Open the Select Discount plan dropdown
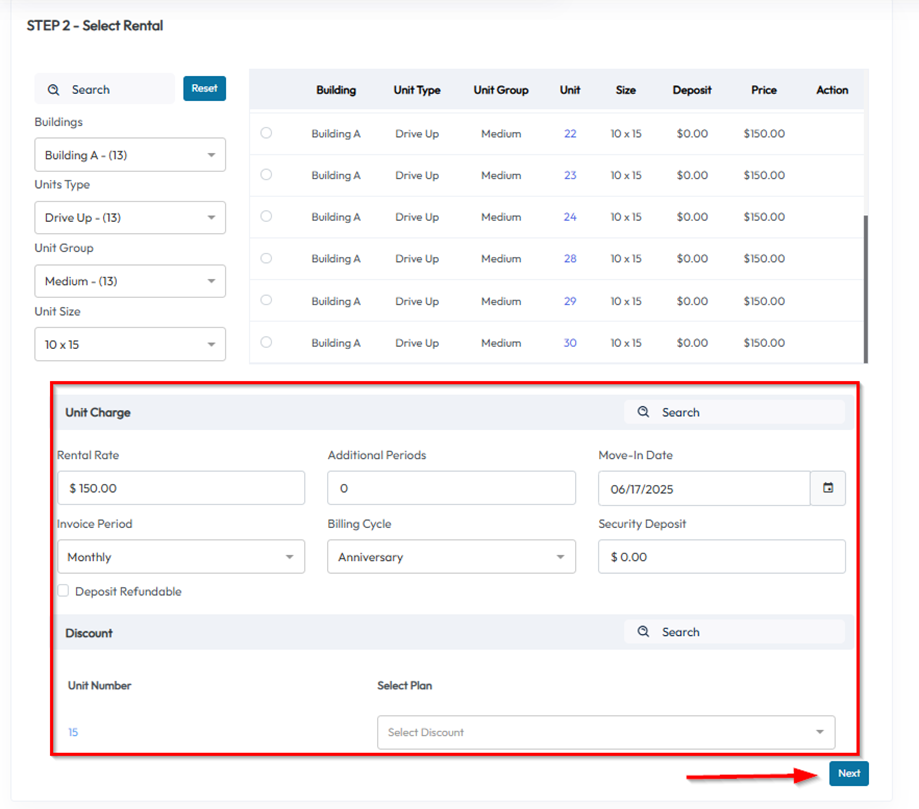This screenshot has height=809, width=919. tap(606, 732)
